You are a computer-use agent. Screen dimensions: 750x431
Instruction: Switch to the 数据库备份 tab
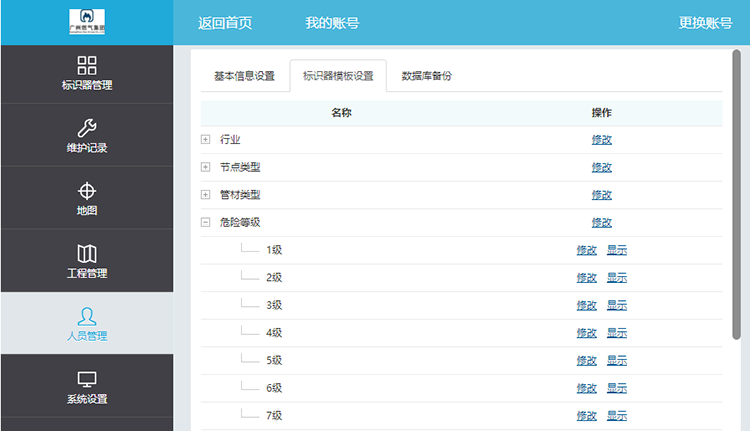pyautogui.click(x=427, y=76)
